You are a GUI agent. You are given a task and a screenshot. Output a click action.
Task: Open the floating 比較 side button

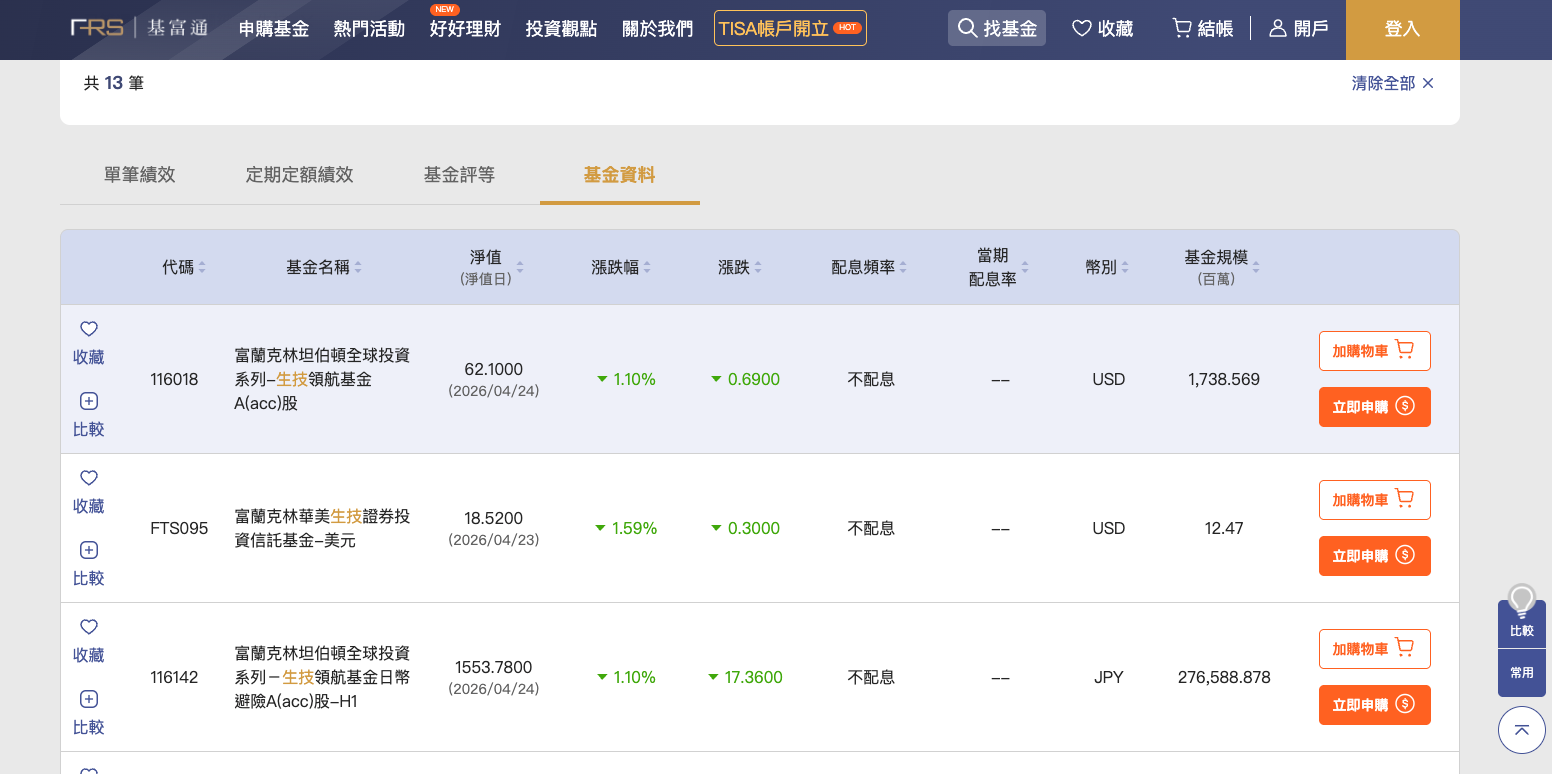tap(1522, 624)
